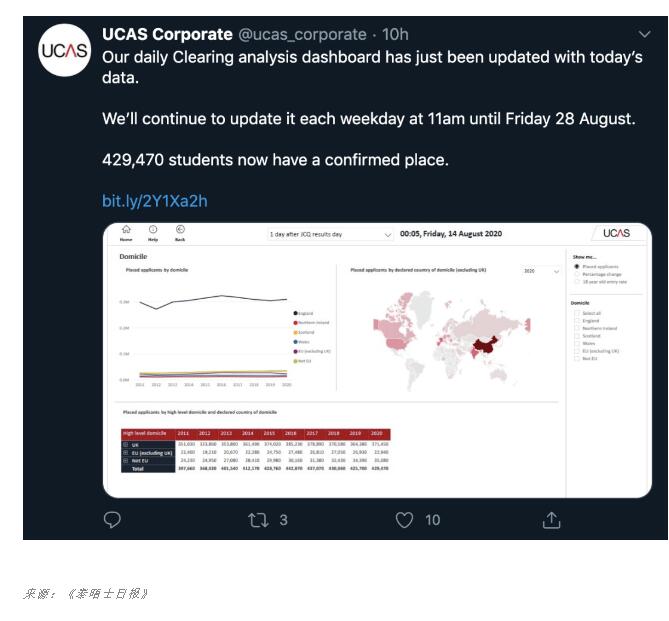The width and height of the screenshot is (669, 621).
Task: Click the red China region on map
Action: click(484, 346)
